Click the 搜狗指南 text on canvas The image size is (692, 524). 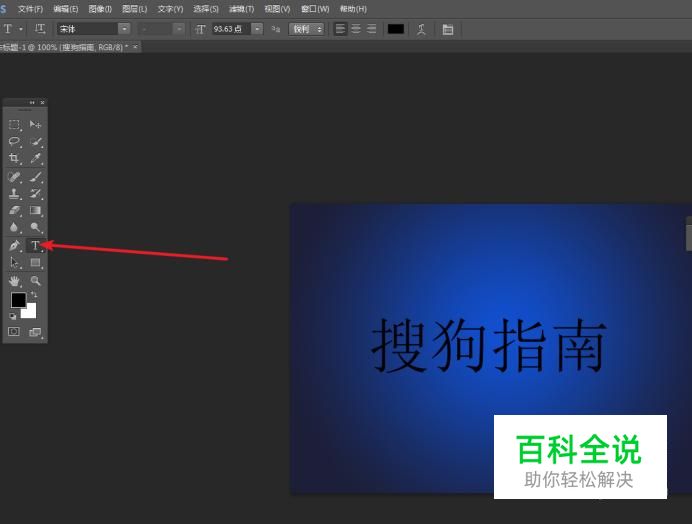(489, 346)
